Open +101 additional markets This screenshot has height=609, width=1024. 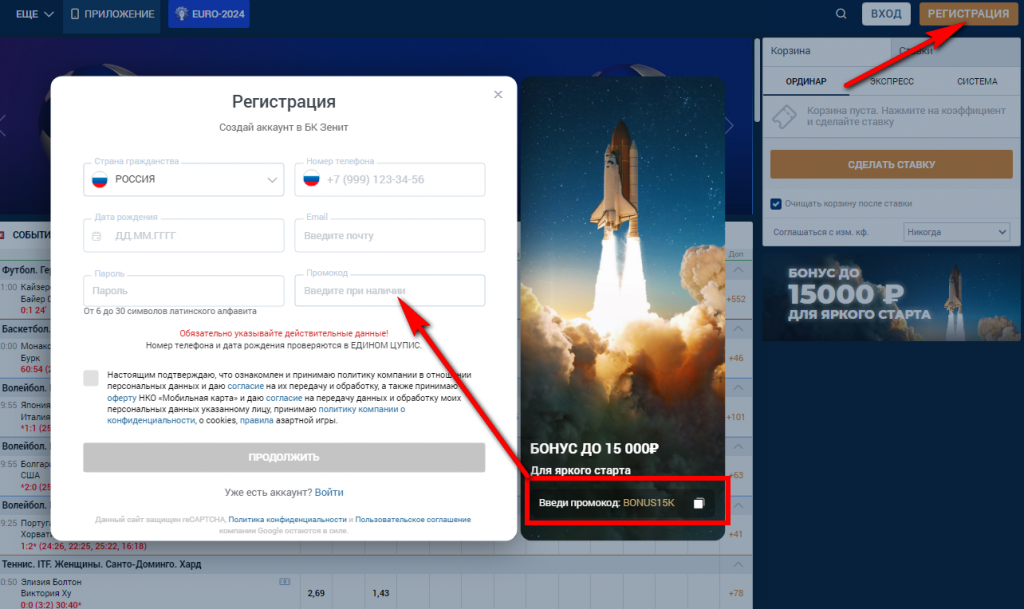pyautogui.click(x=736, y=416)
